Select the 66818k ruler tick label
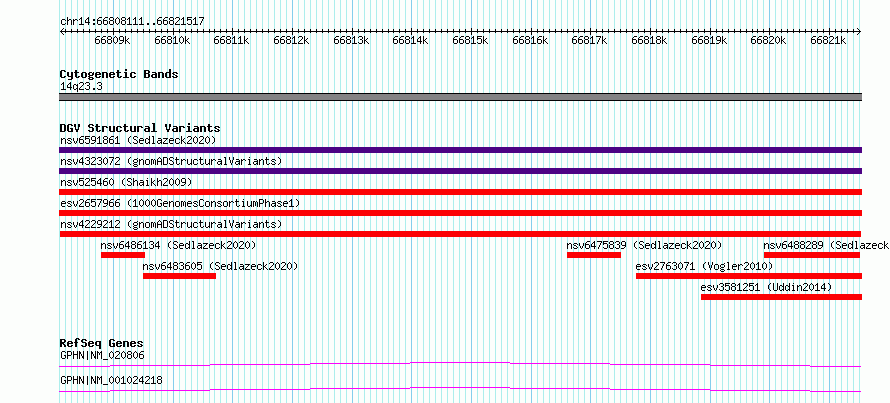Viewport: 890px width, 403px height. pyautogui.click(x=649, y=40)
